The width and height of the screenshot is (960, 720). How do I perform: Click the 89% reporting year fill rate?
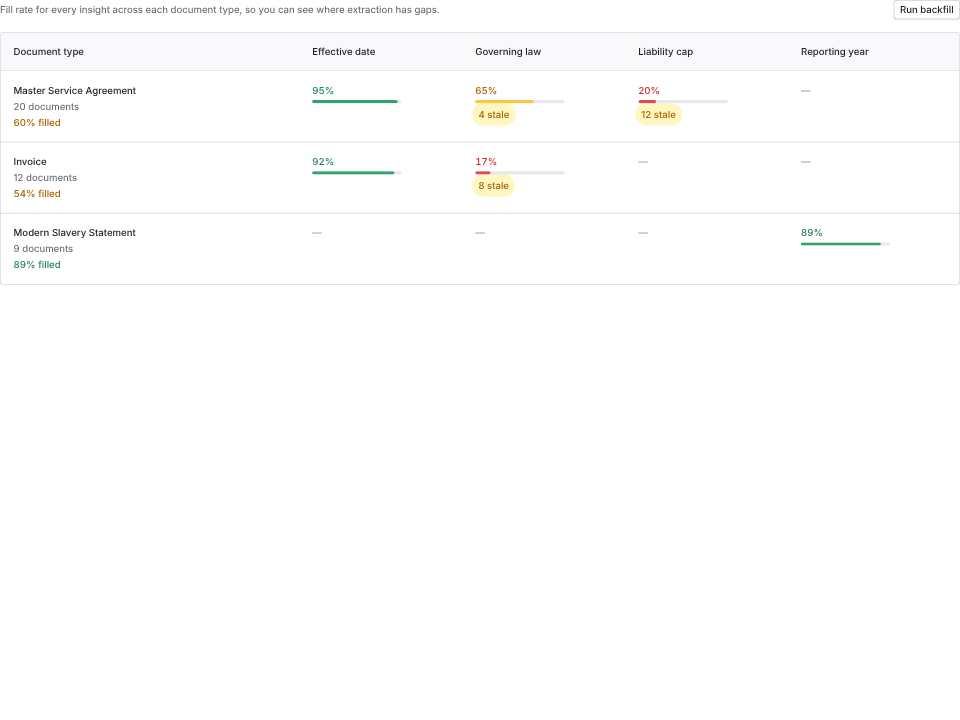click(x=811, y=233)
